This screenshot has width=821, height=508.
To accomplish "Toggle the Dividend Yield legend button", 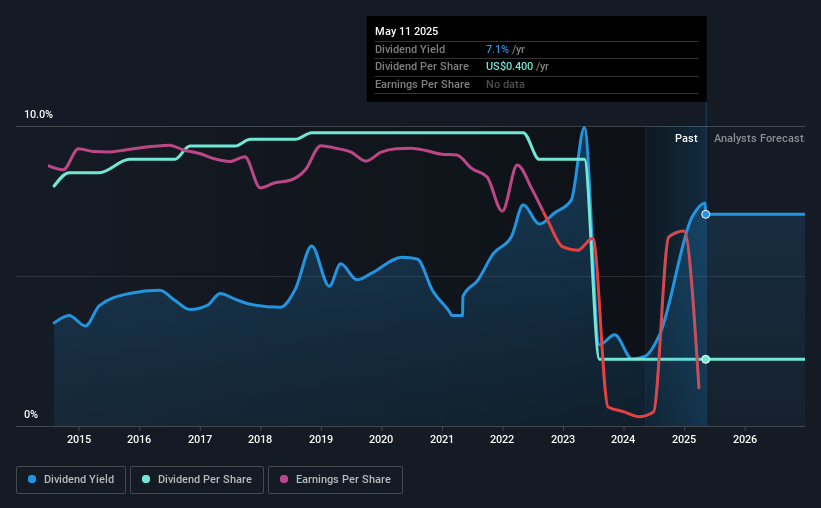I will pyautogui.click(x=71, y=480).
